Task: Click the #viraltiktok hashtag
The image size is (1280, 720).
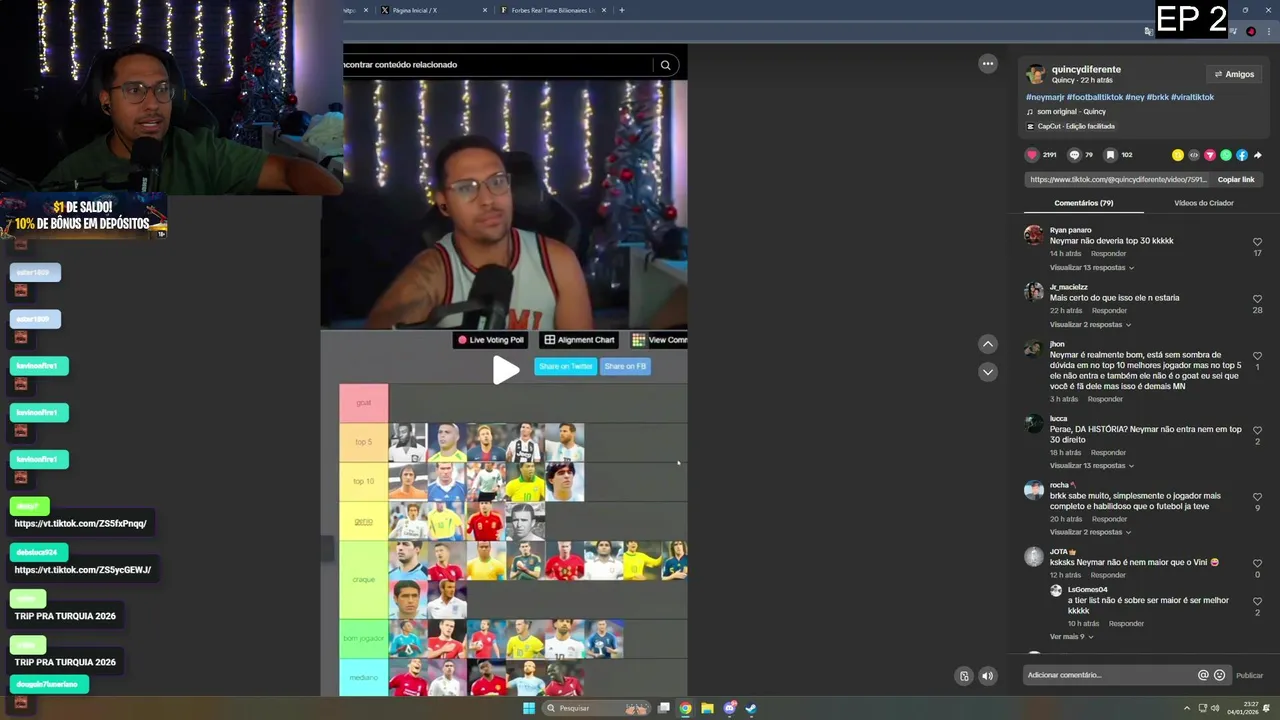Action: point(1192,97)
